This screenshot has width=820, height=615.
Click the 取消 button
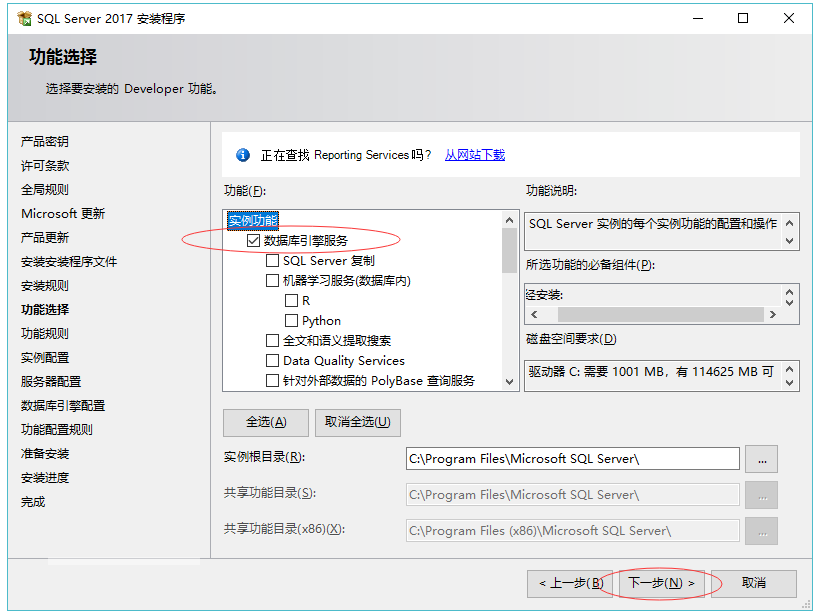(x=754, y=583)
